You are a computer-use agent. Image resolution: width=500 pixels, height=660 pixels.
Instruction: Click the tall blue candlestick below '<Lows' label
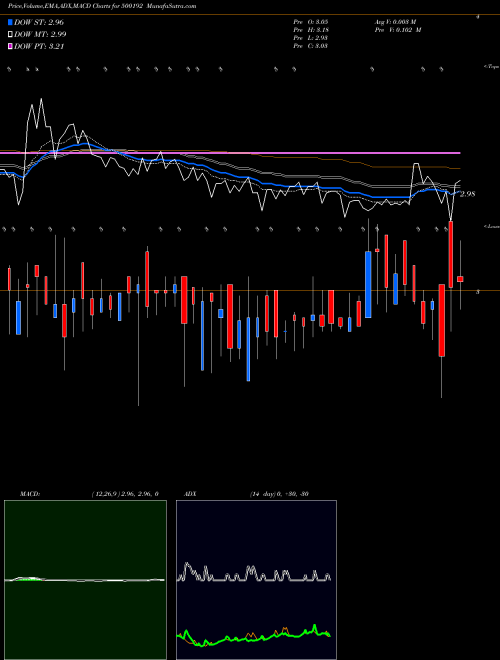point(368,285)
